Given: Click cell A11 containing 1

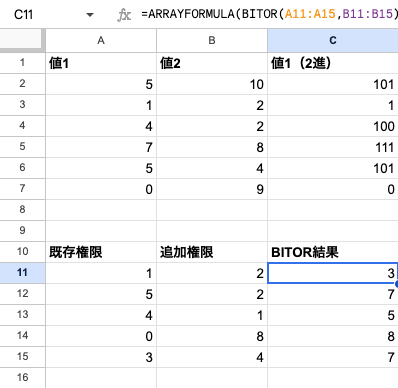Looking at the screenshot, I should point(101,273).
